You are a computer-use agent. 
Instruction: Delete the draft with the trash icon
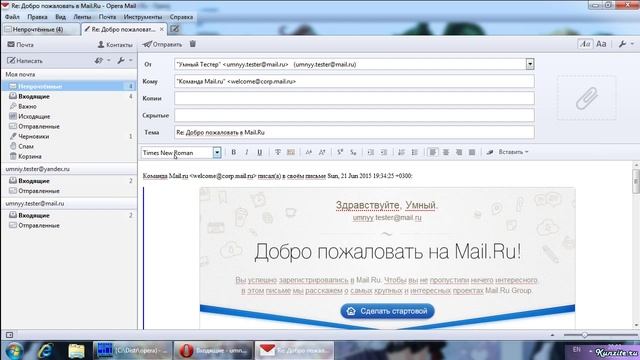coord(193,44)
